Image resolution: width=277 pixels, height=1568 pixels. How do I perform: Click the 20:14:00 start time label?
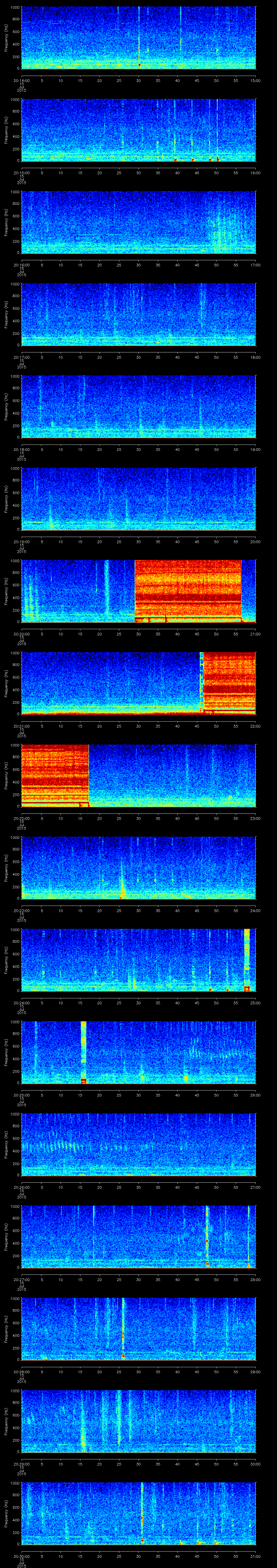pos(21,80)
